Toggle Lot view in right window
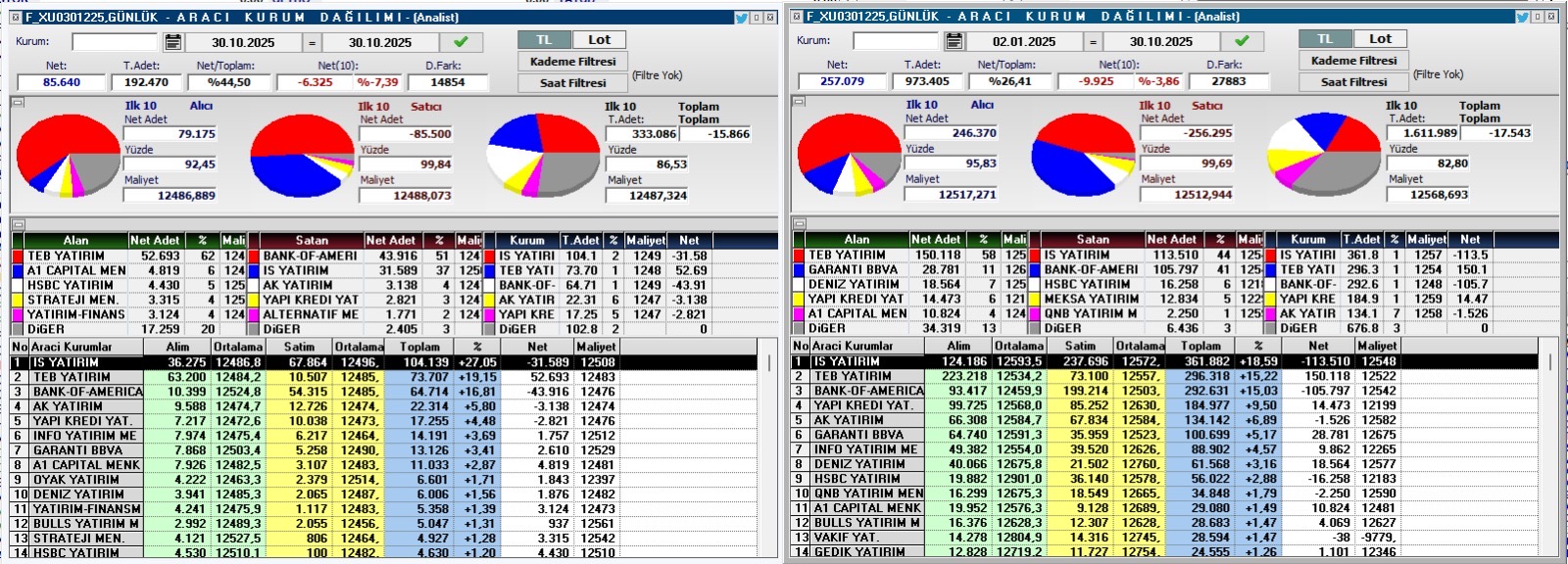This screenshot has width=1568, height=564. coord(1380,39)
